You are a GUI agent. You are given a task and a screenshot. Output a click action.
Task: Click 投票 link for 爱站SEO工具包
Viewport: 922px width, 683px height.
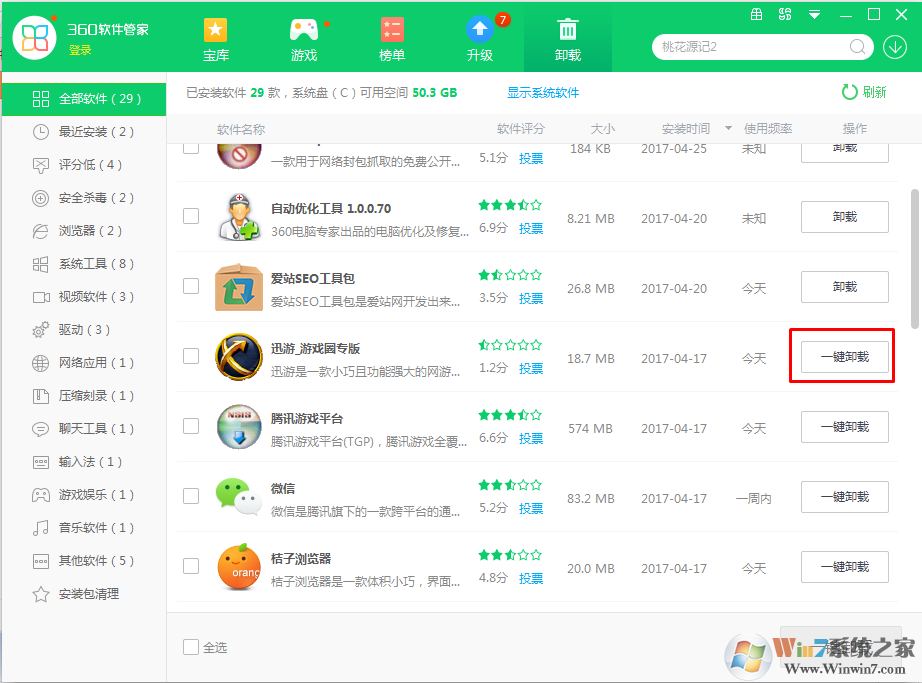pos(530,298)
